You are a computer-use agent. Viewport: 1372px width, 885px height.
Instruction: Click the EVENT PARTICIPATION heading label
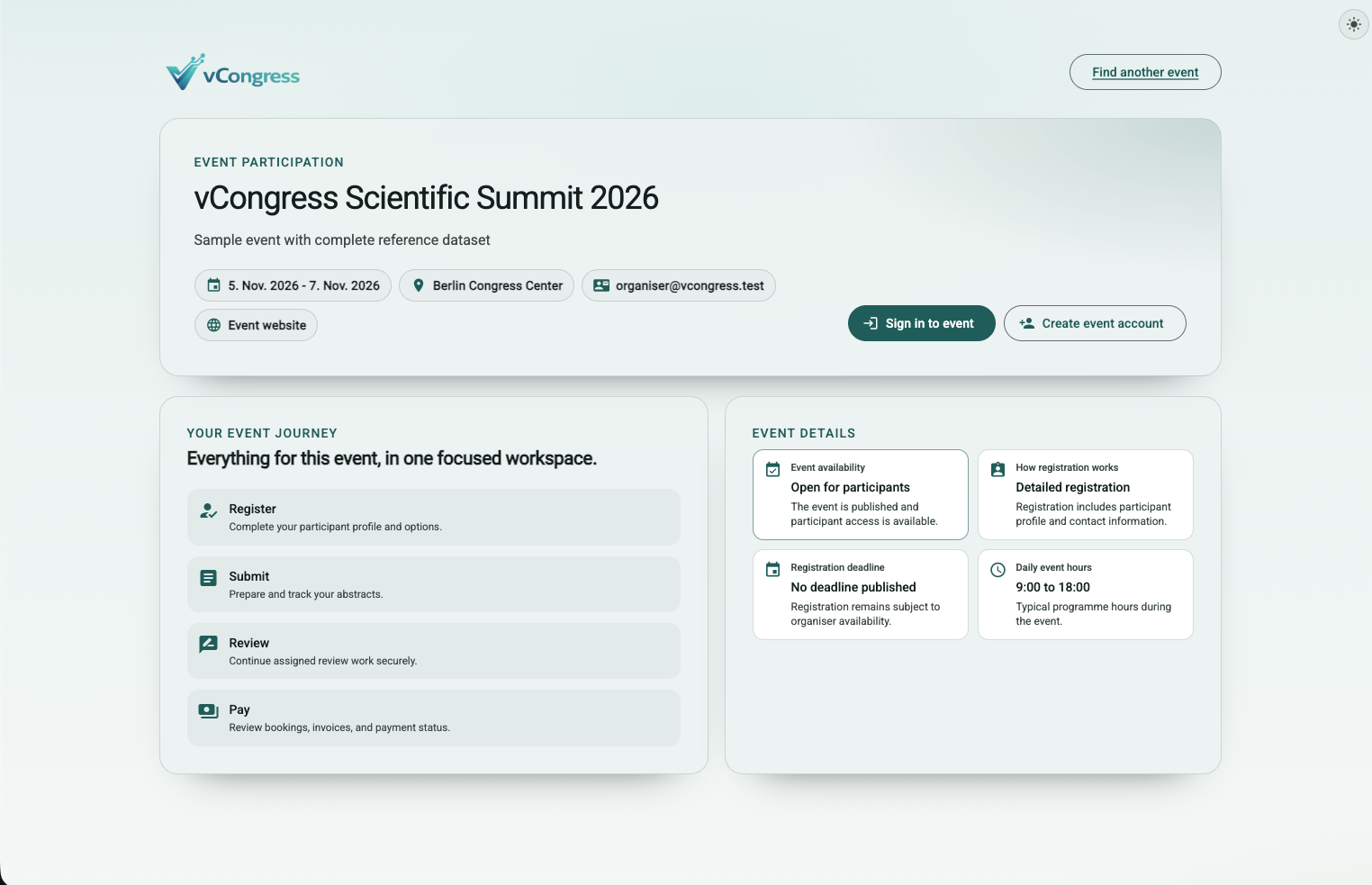coord(268,162)
